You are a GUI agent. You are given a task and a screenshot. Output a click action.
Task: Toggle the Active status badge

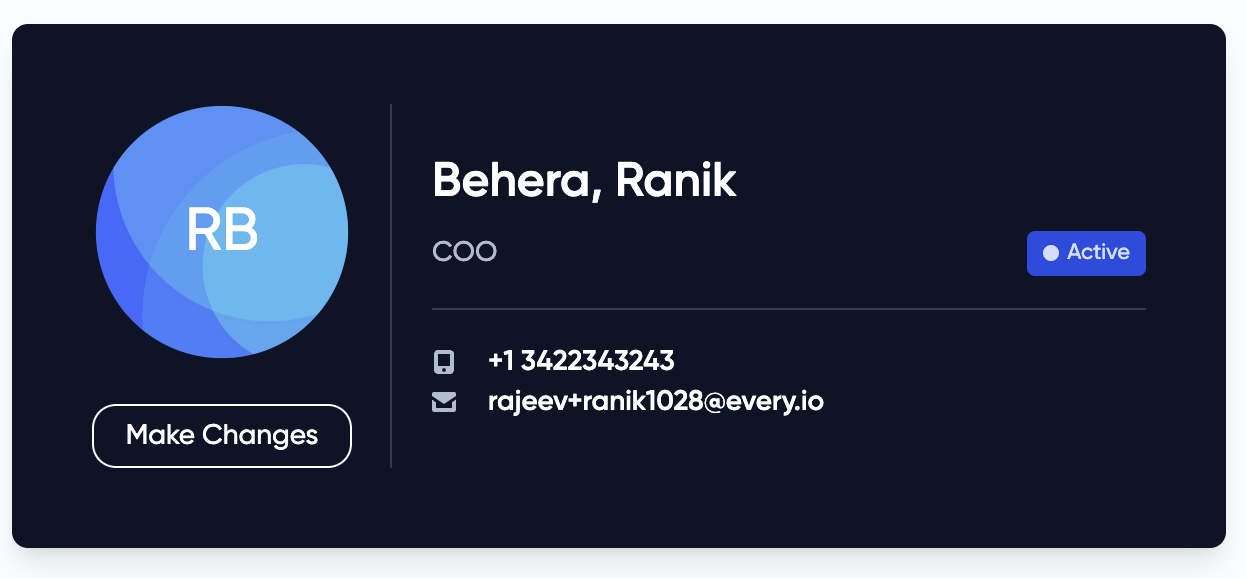1086,253
